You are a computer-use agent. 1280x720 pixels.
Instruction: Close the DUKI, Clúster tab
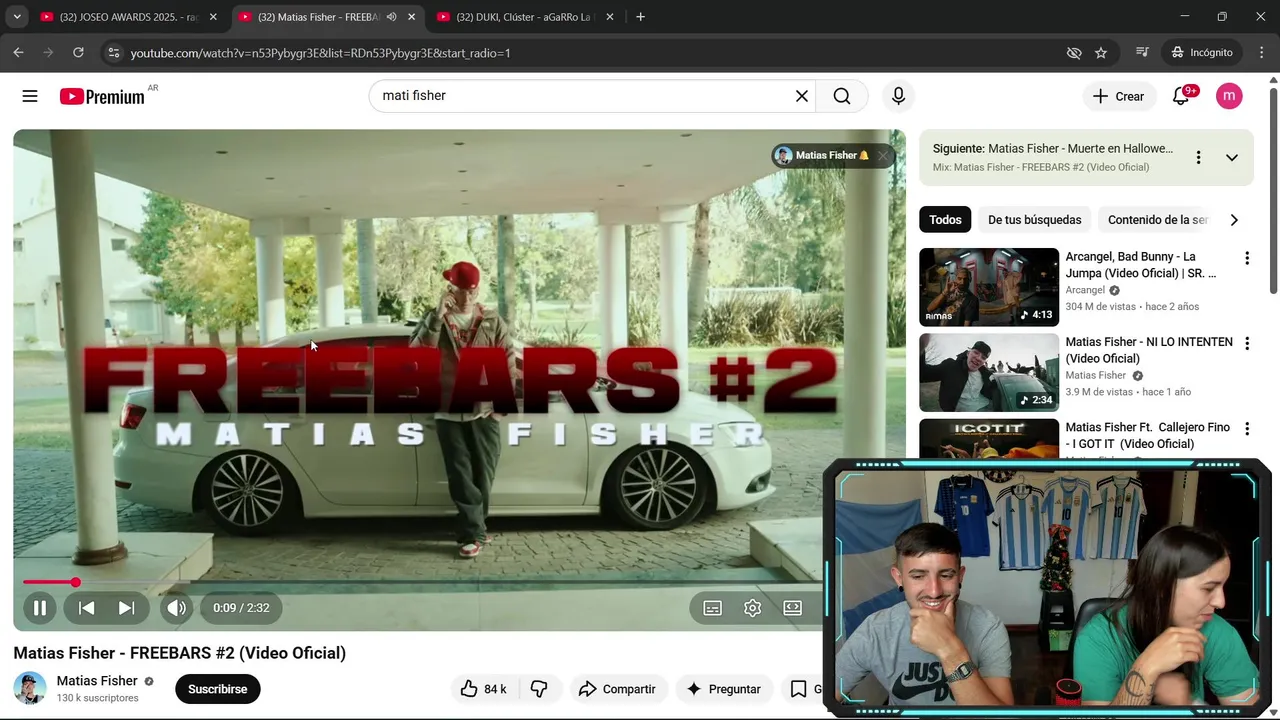pos(610,17)
